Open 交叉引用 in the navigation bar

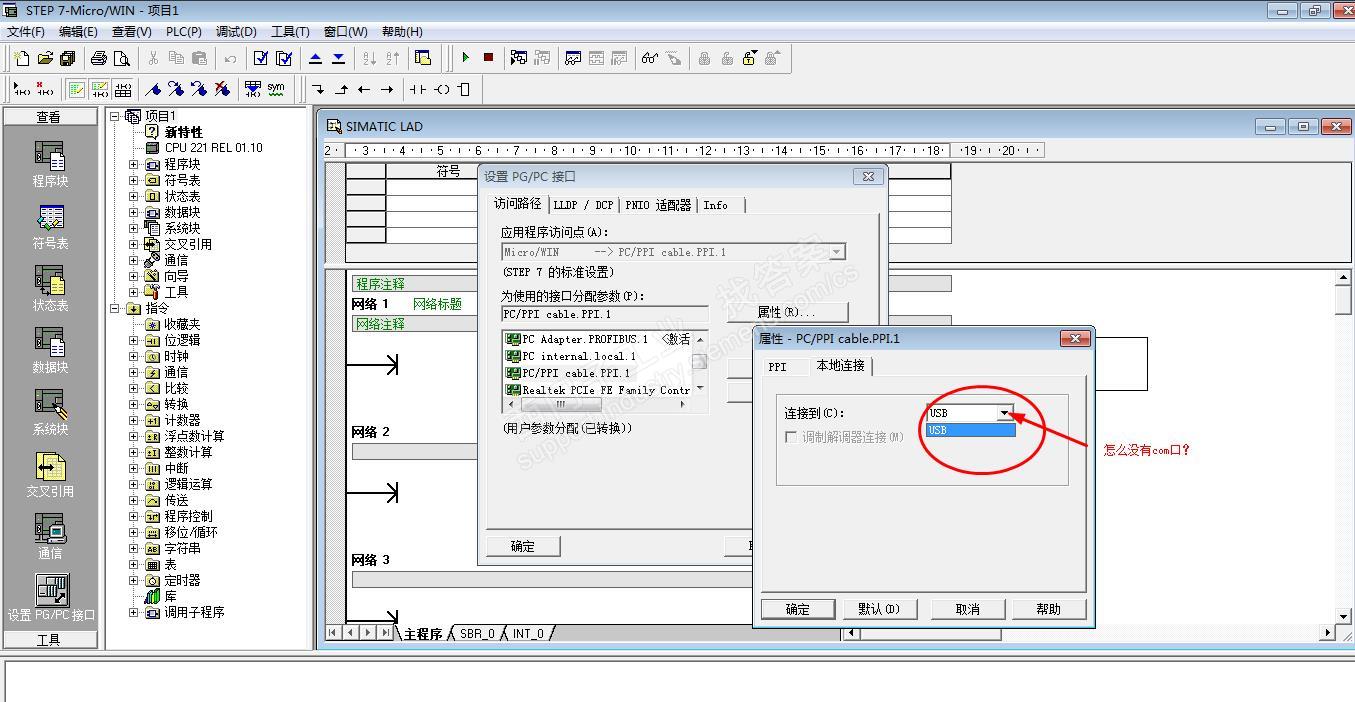click(50, 475)
